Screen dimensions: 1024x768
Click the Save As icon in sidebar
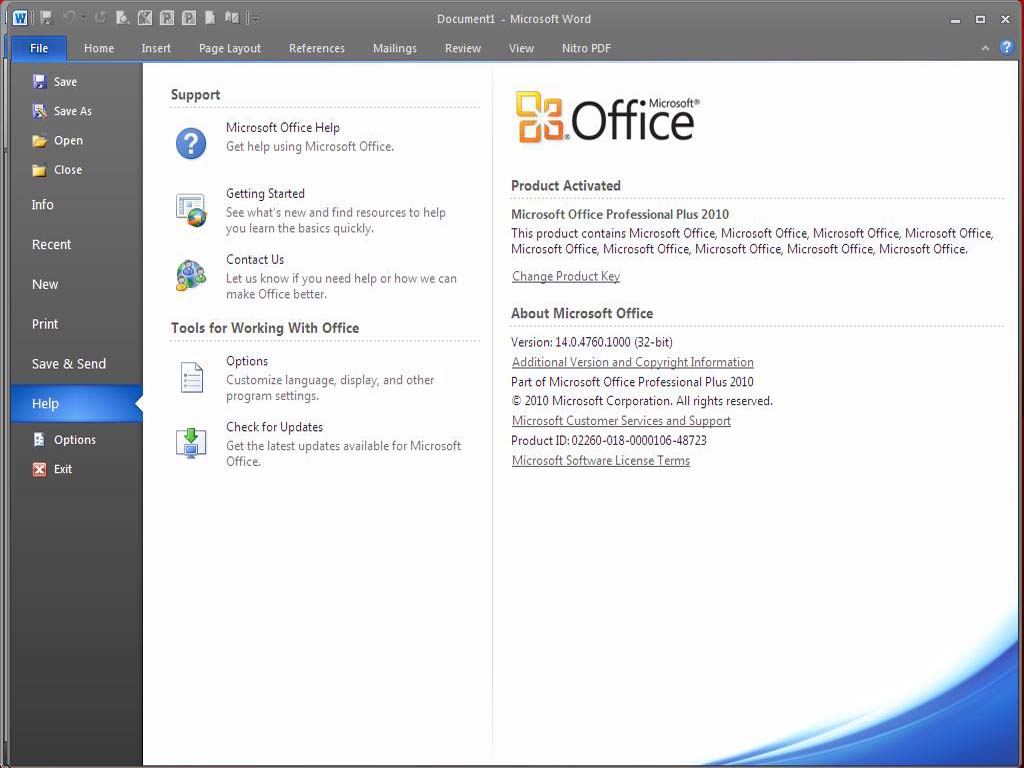click(x=40, y=111)
